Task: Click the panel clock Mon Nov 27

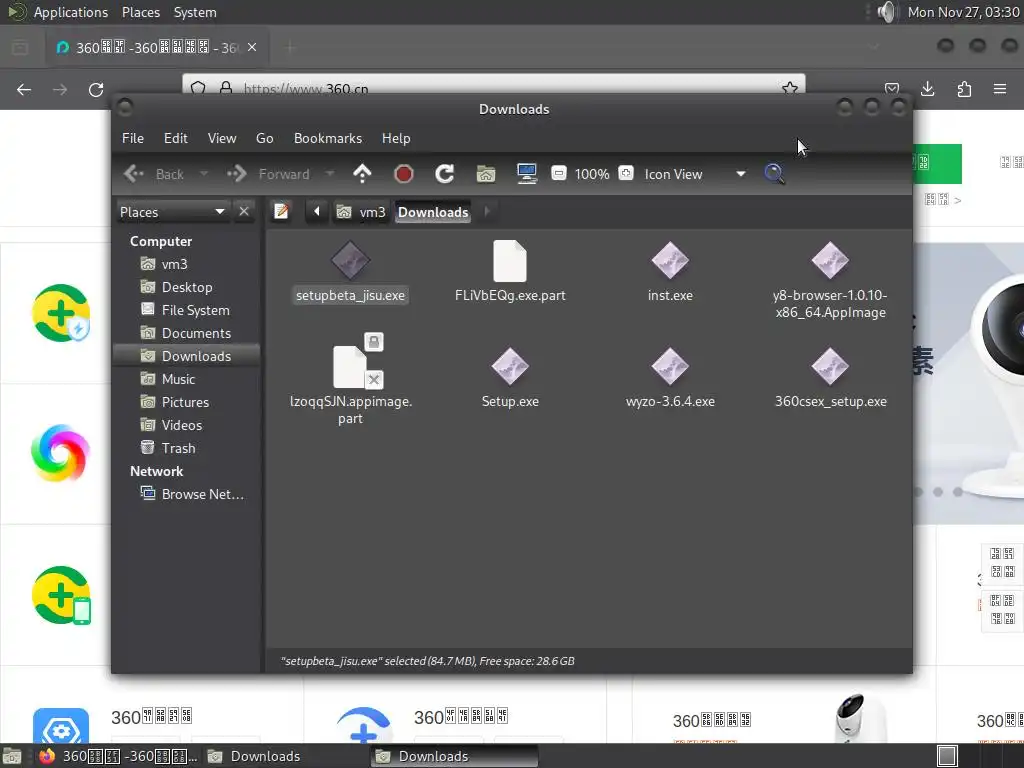Action: tap(963, 12)
